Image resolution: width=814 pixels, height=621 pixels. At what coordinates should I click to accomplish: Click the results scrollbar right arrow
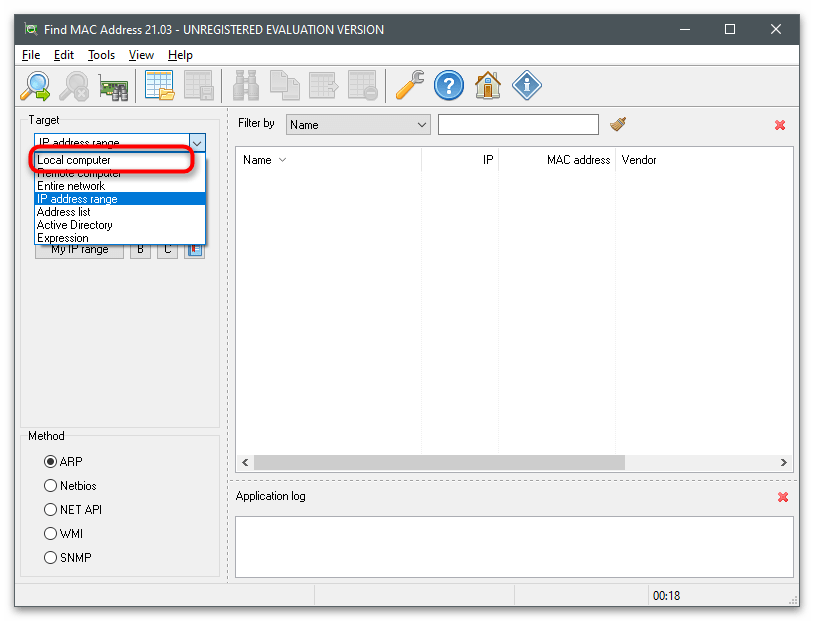tap(783, 463)
